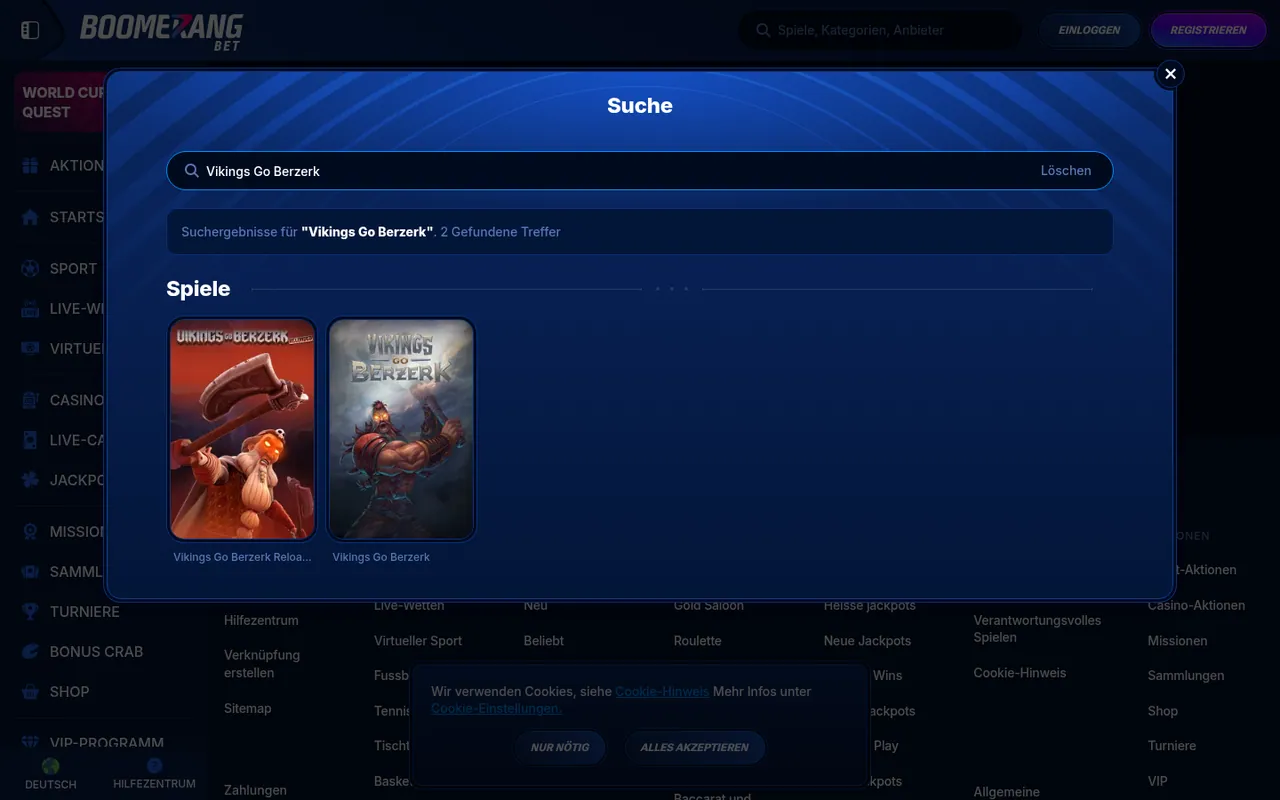Open the Cookie-Einstellungen link
The image size is (1280, 800).
pos(496,709)
